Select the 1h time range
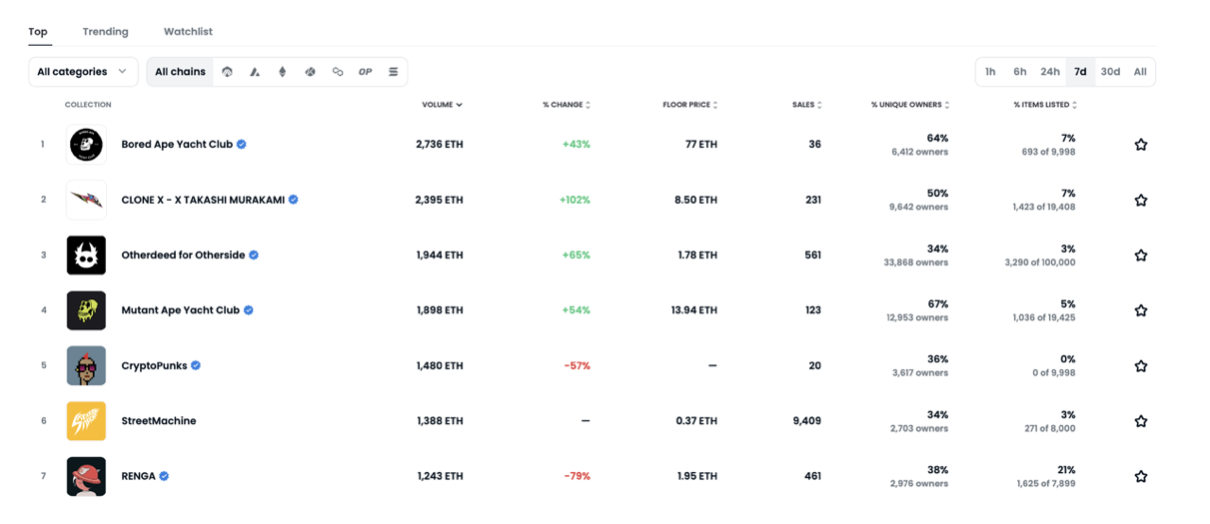Viewport: 1210px width, 524px height. (x=990, y=72)
